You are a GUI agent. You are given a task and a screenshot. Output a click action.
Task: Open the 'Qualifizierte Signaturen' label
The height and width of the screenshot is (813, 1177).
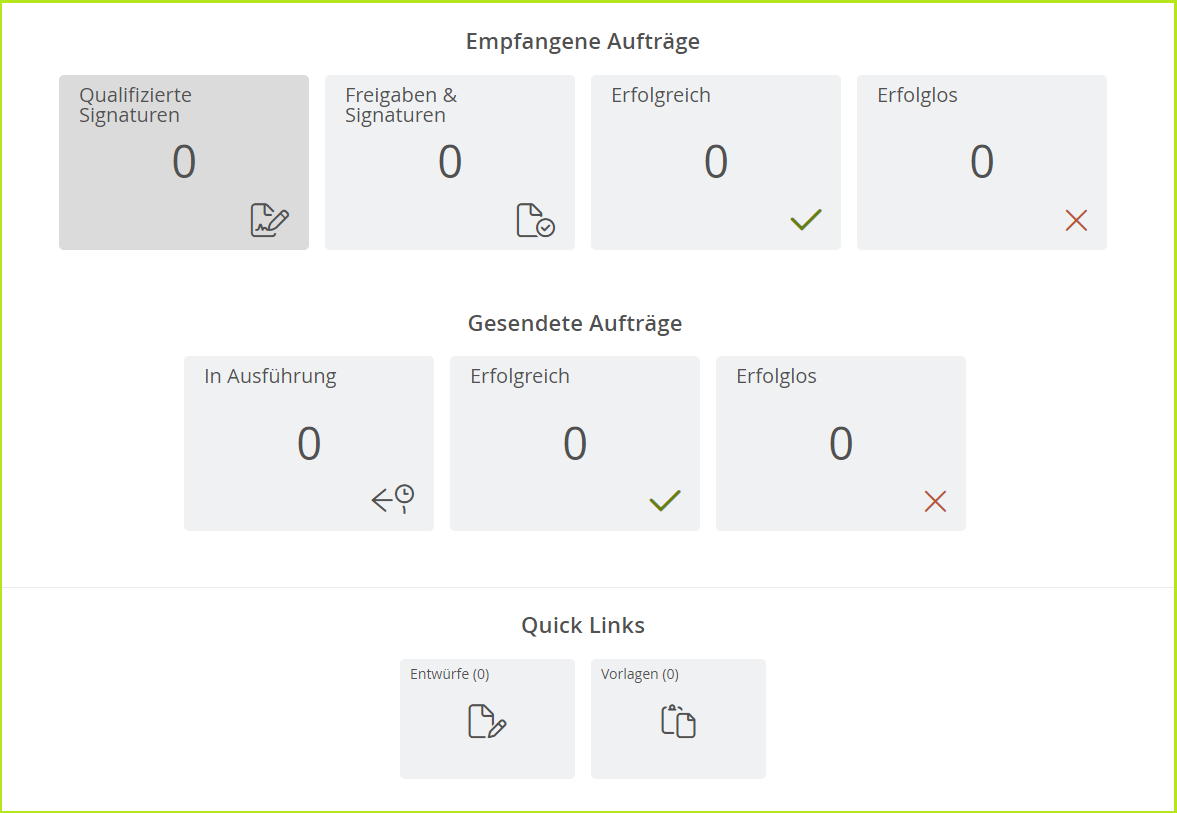tap(136, 105)
